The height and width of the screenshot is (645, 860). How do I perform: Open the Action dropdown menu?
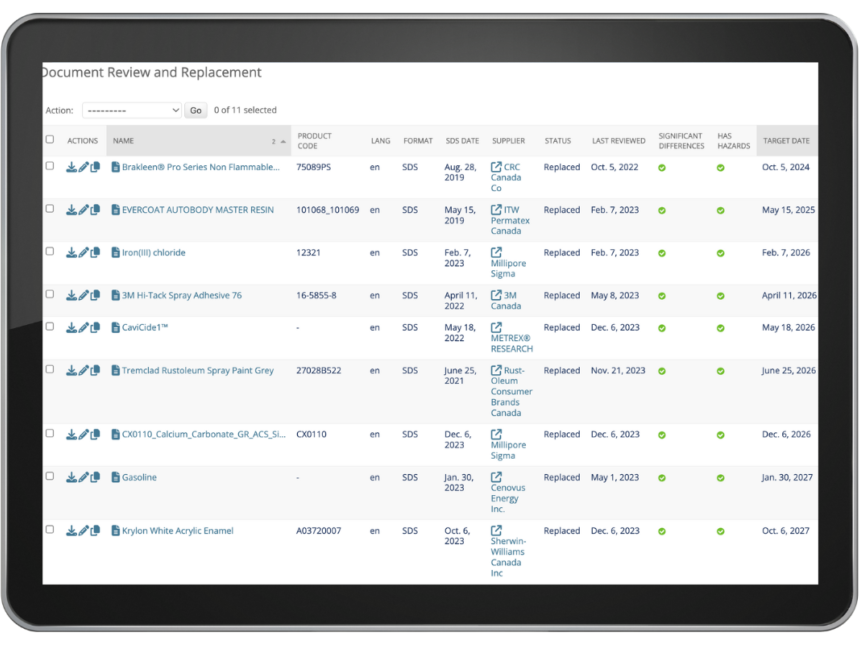tap(132, 110)
